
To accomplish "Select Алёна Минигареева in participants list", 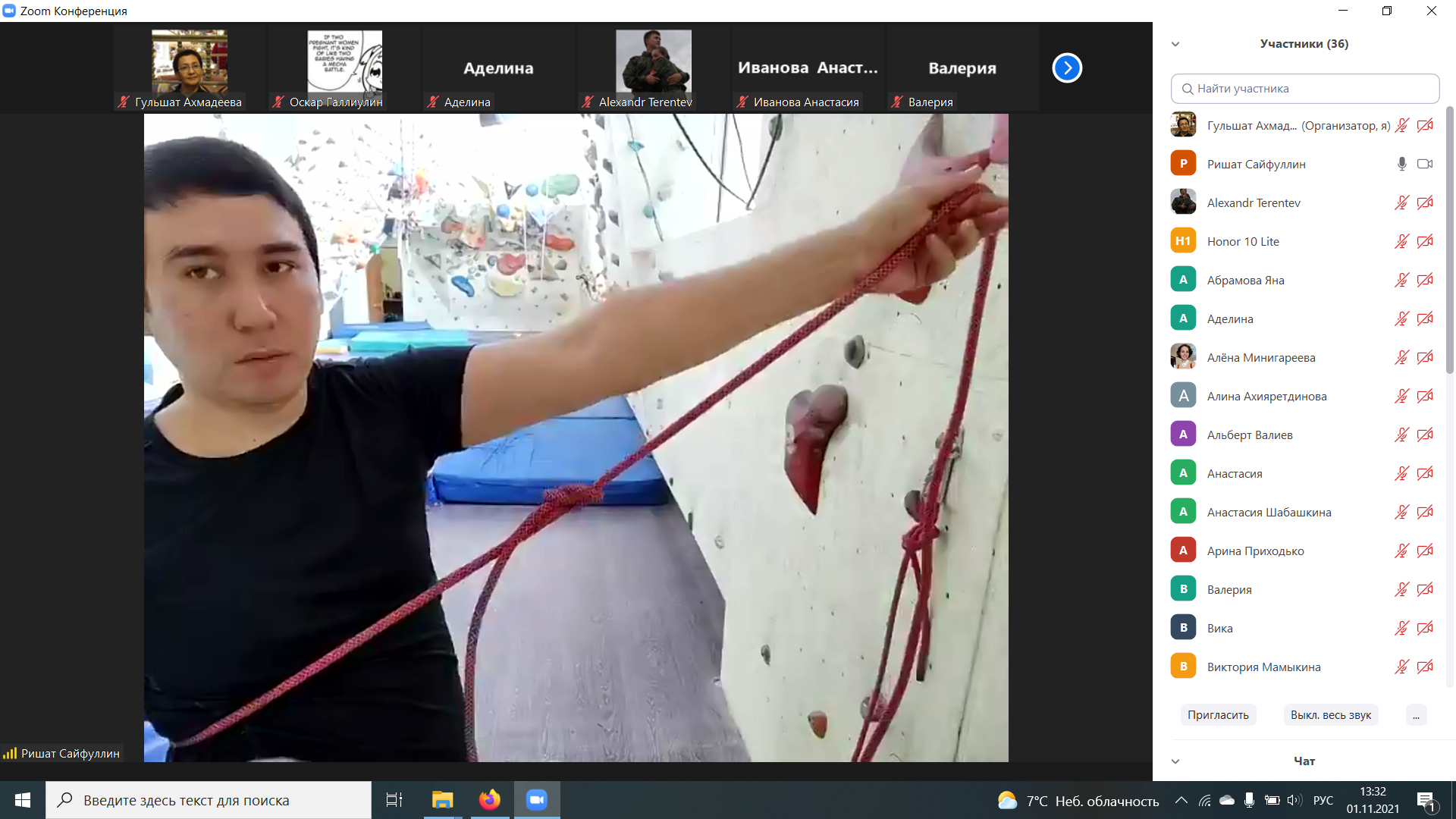I will (x=1260, y=357).
